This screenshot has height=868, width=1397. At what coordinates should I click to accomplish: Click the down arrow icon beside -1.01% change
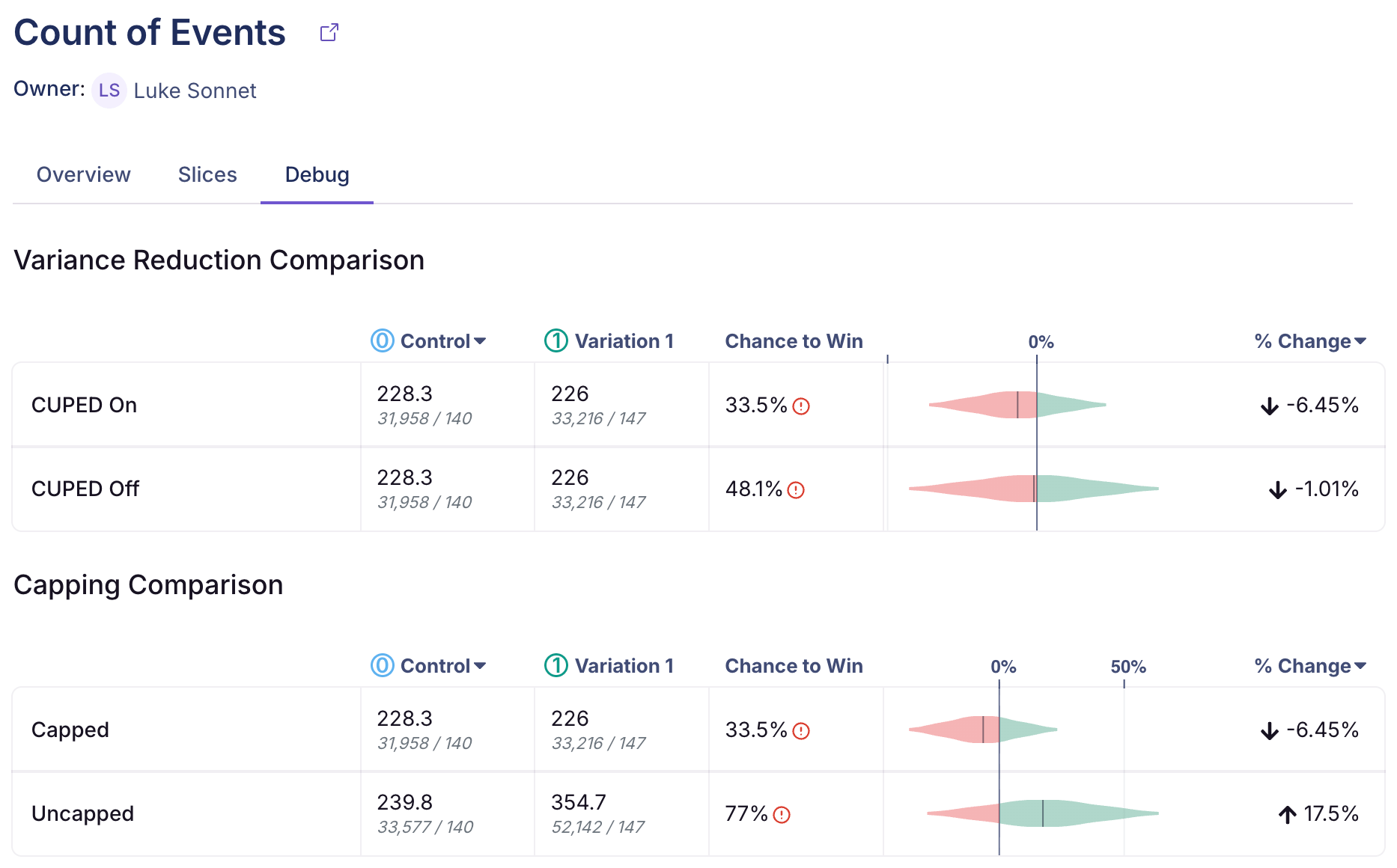tap(1277, 490)
